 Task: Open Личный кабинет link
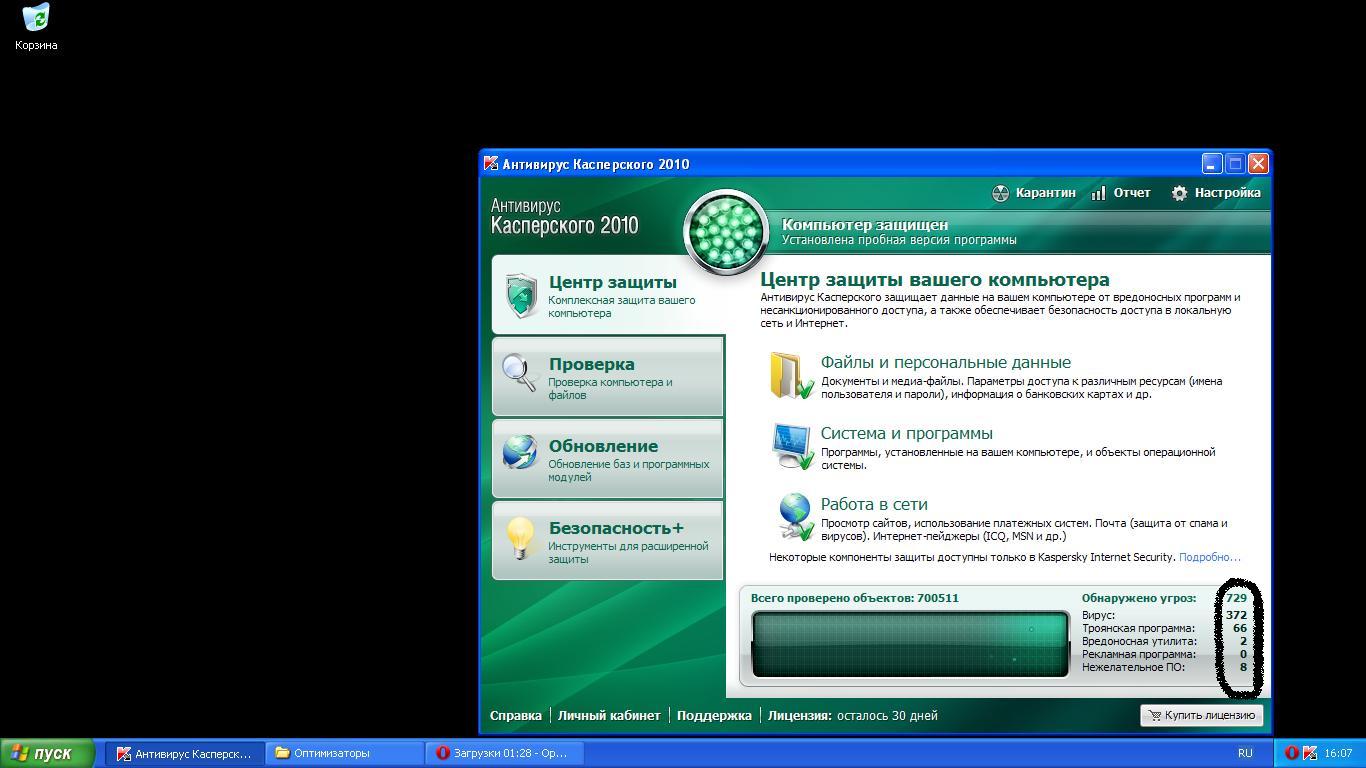(x=609, y=715)
